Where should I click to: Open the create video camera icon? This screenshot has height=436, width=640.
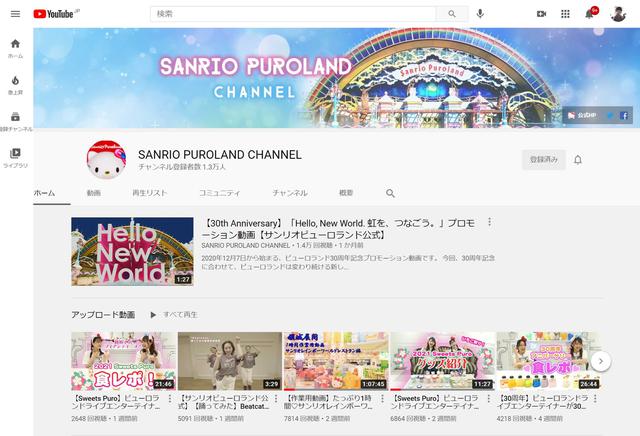pyautogui.click(x=541, y=14)
